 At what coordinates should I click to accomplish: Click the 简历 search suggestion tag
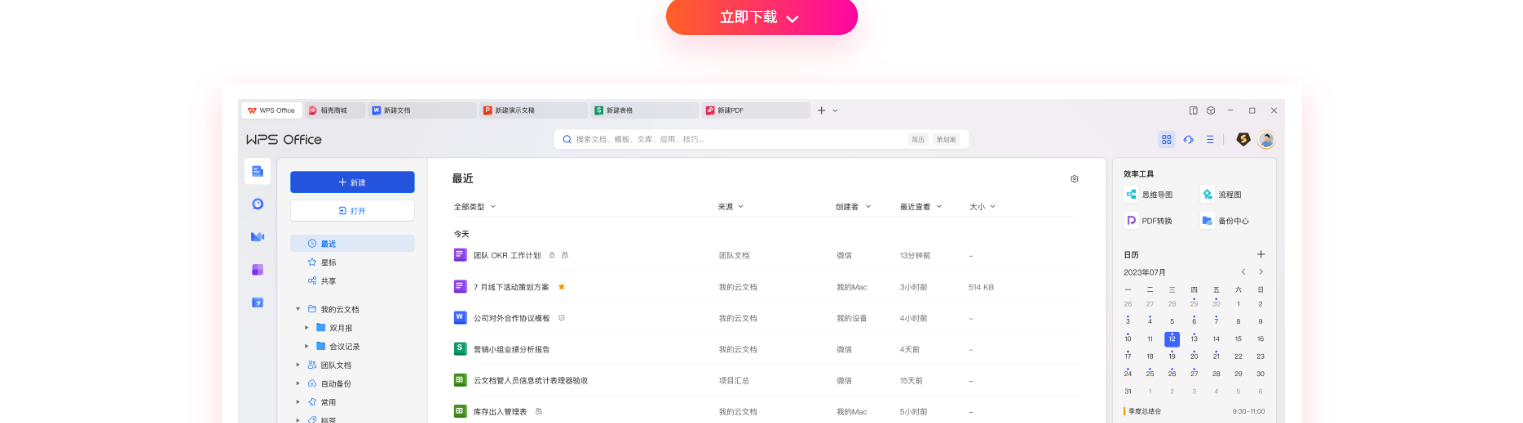pyautogui.click(x=917, y=139)
